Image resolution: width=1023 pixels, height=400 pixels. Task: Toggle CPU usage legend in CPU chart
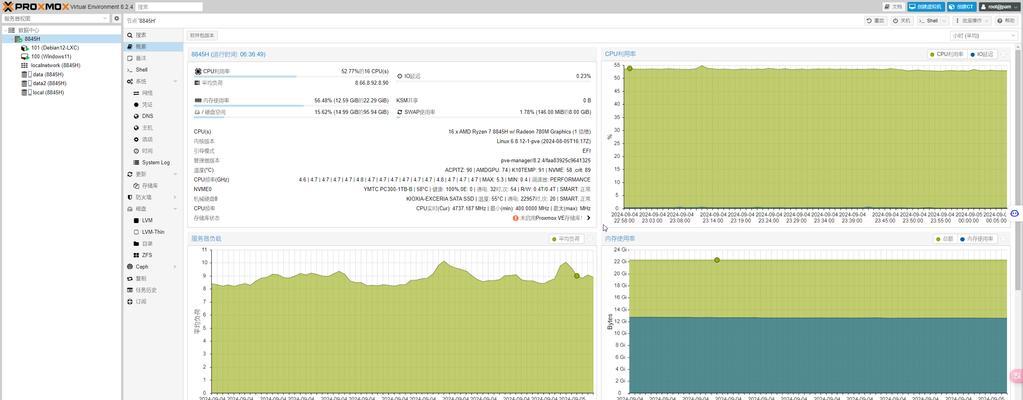[947, 55]
